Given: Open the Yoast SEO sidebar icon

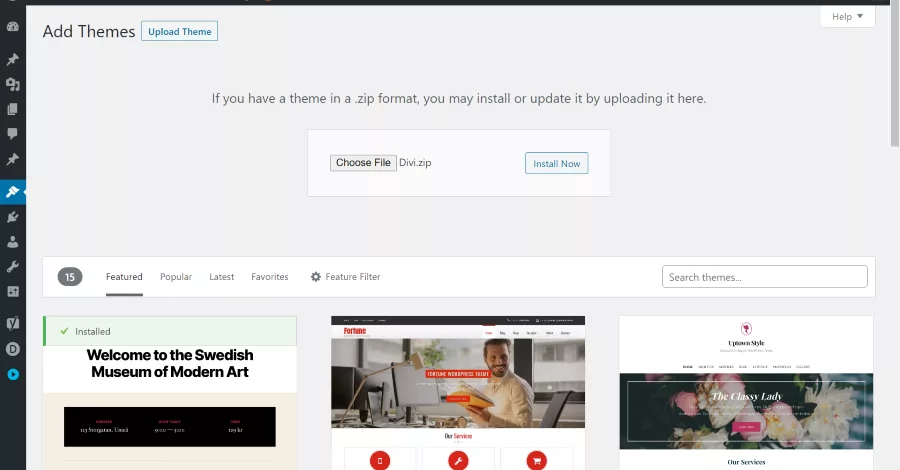Looking at the screenshot, I should 13,323.
